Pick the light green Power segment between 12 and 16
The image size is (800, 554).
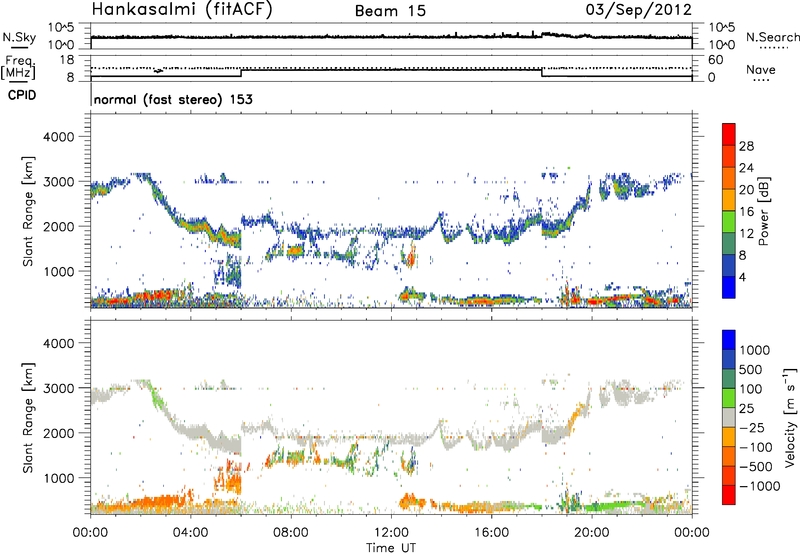(x=729, y=221)
